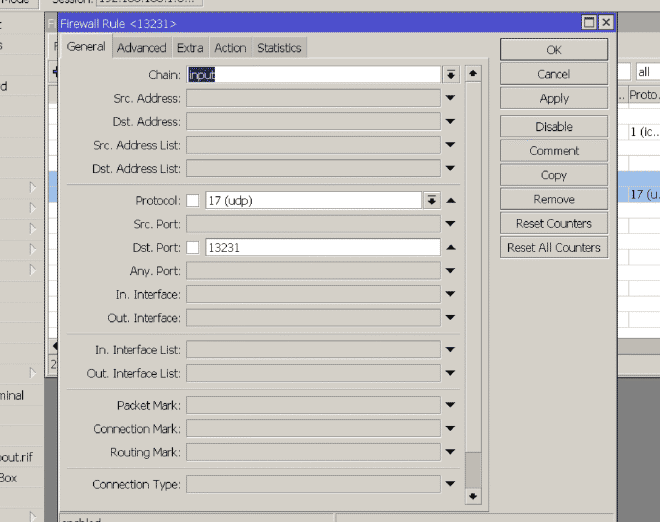Image resolution: width=660 pixels, height=522 pixels.
Task: Expand the Dst. Address field
Action: pyautogui.click(x=450, y=121)
